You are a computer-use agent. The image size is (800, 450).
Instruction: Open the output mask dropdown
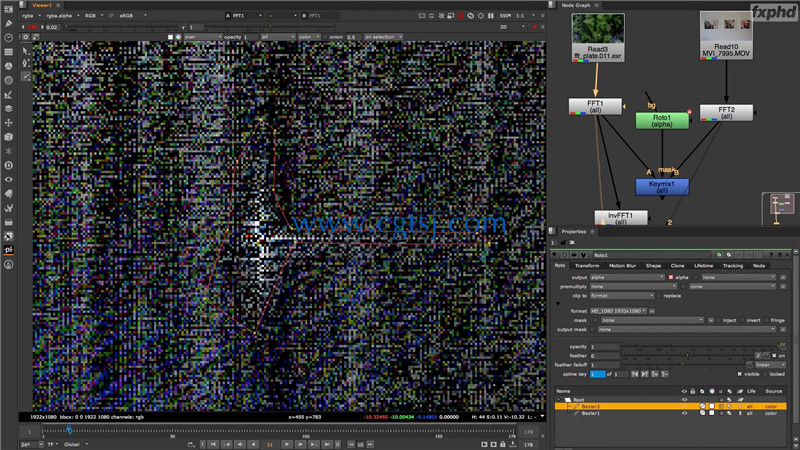pos(687,330)
